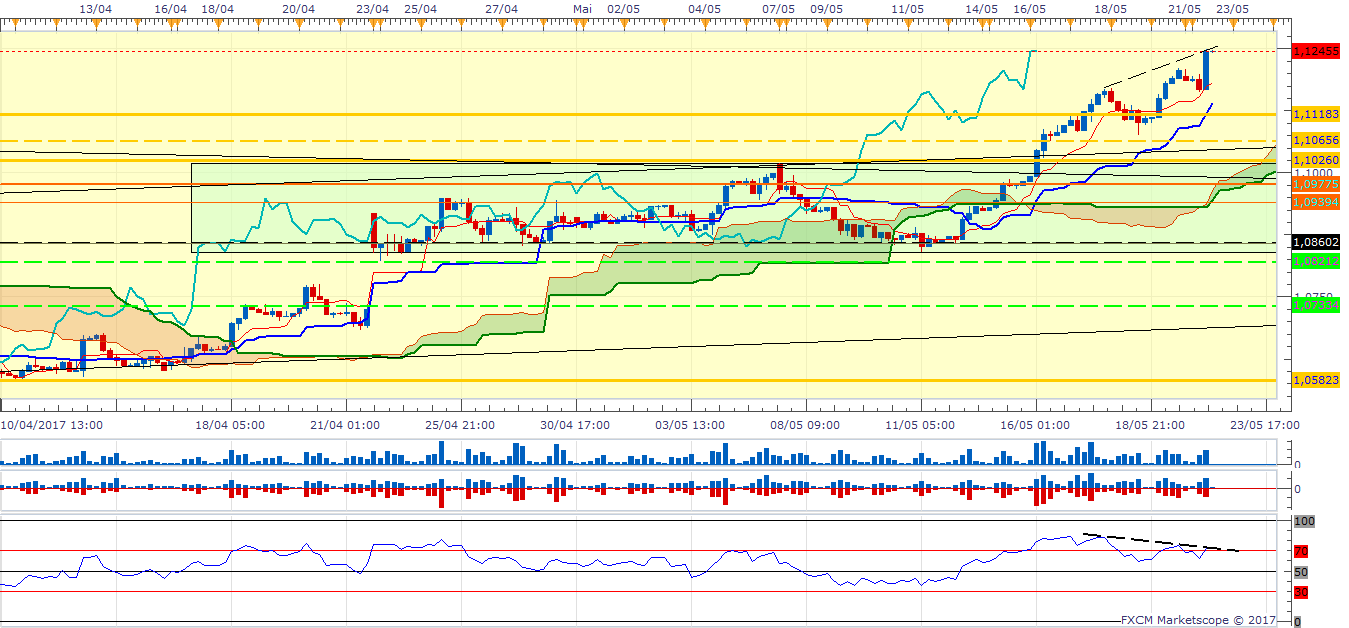This screenshot has width=1349, height=628.
Task: Select the 1,10656 dashed level price label
Action: coord(1316,141)
